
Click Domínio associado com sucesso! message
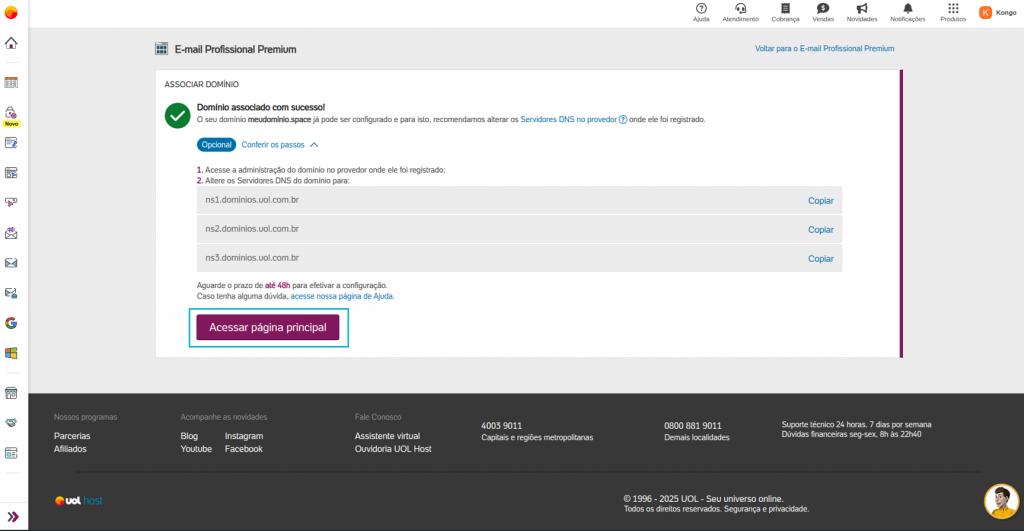click(x=261, y=107)
